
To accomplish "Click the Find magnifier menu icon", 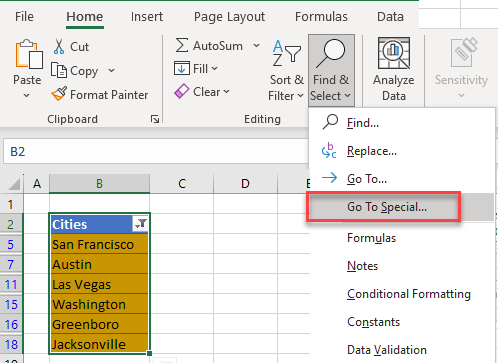I will click(330, 122).
